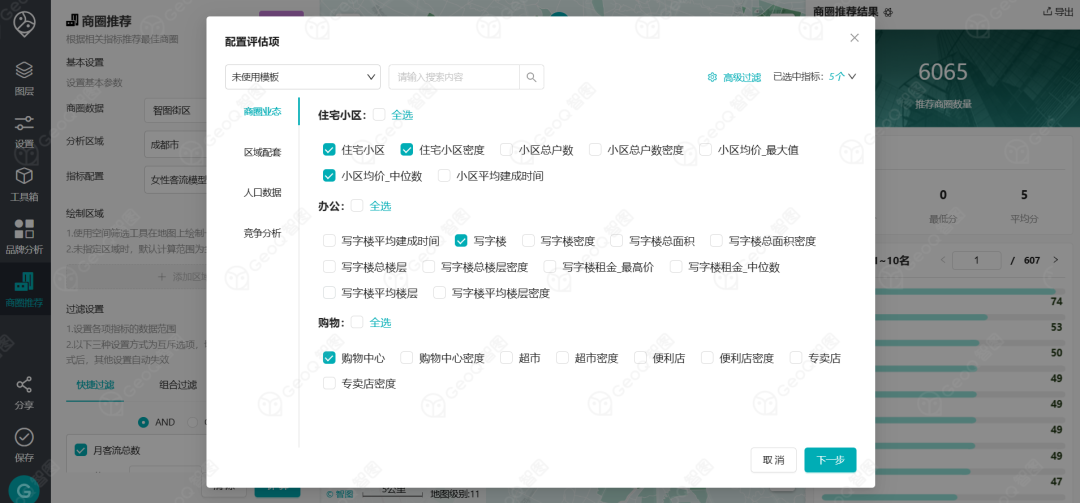
Task: Select the 品牌分析 brand analysis icon
Action: [x=24, y=230]
